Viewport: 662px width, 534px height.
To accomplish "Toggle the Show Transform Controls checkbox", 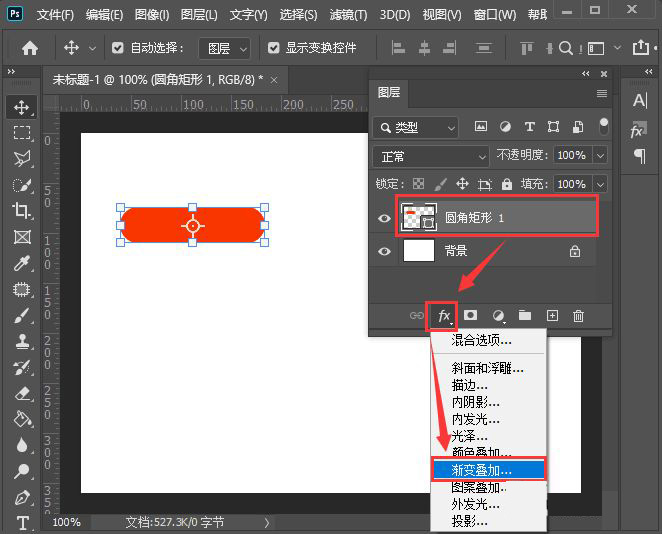I will [274, 48].
